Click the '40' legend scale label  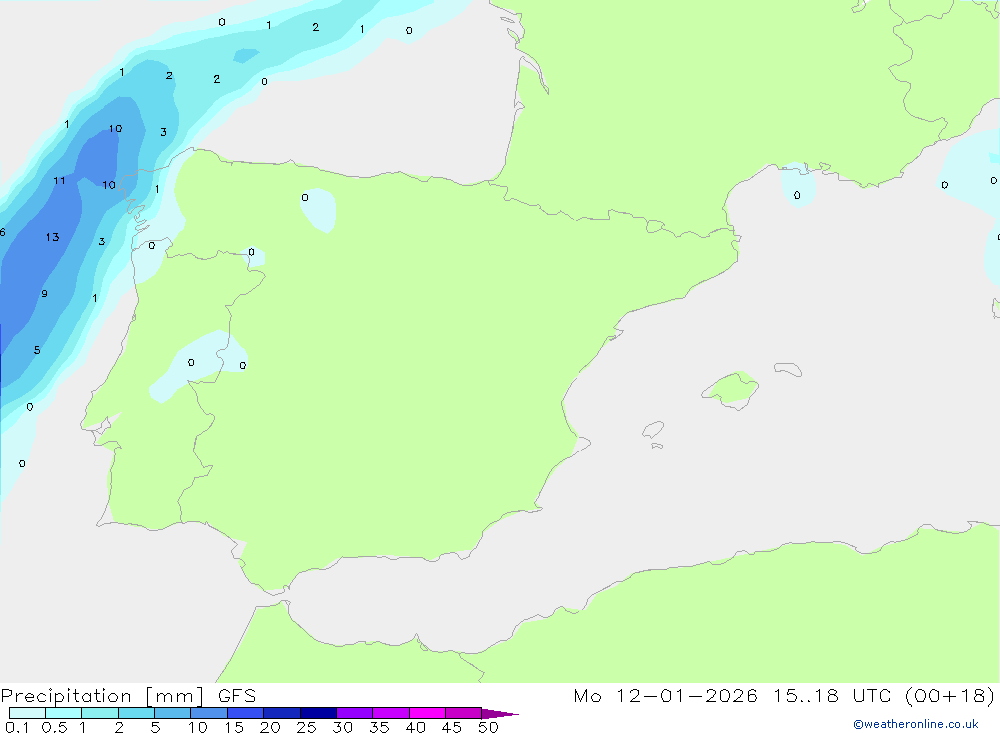tap(416, 727)
